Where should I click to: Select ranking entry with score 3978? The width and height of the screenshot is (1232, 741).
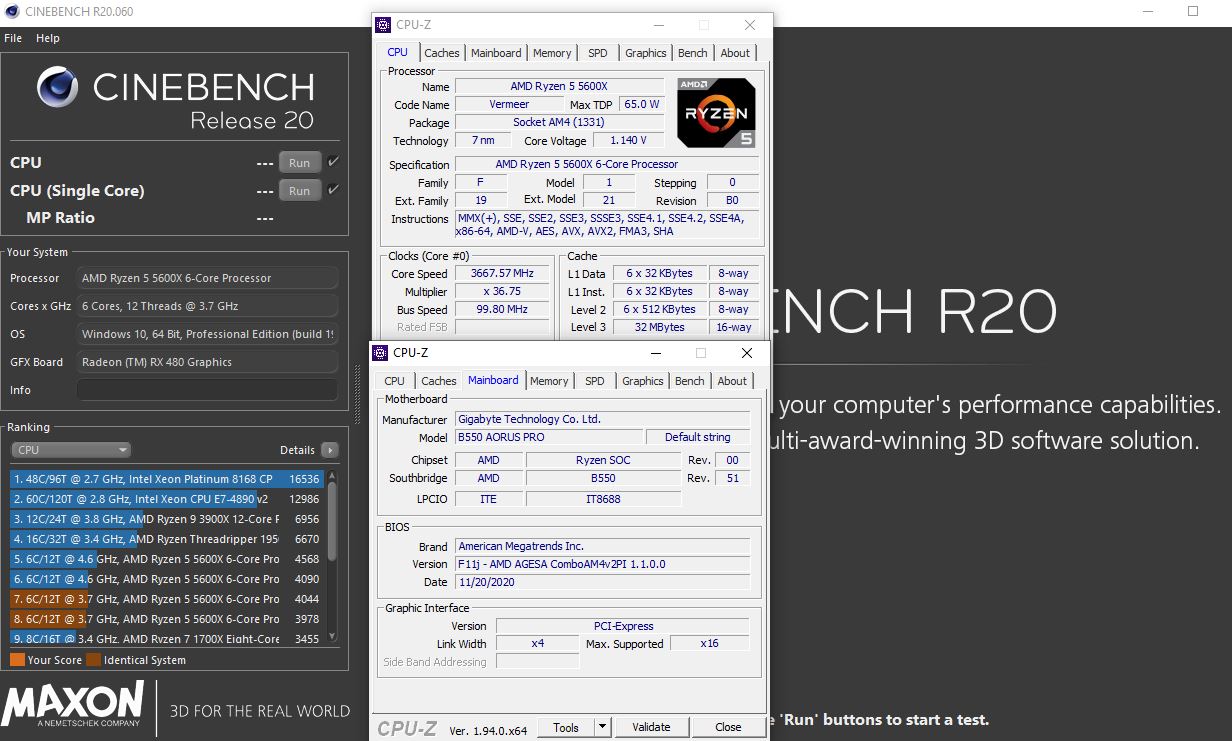(x=166, y=619)
